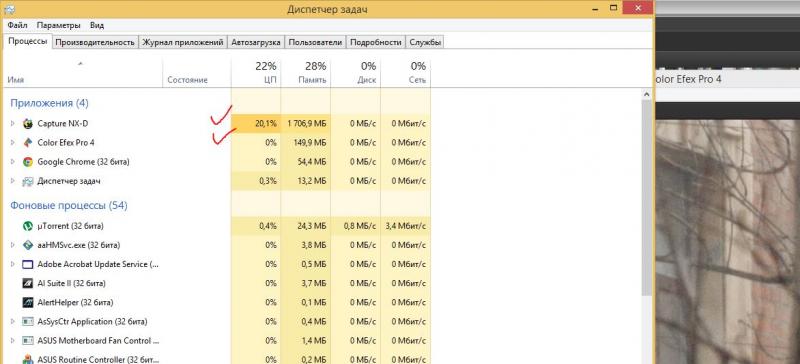
Task: Switch to the Пользователи tab
Action: pos(315,42)
